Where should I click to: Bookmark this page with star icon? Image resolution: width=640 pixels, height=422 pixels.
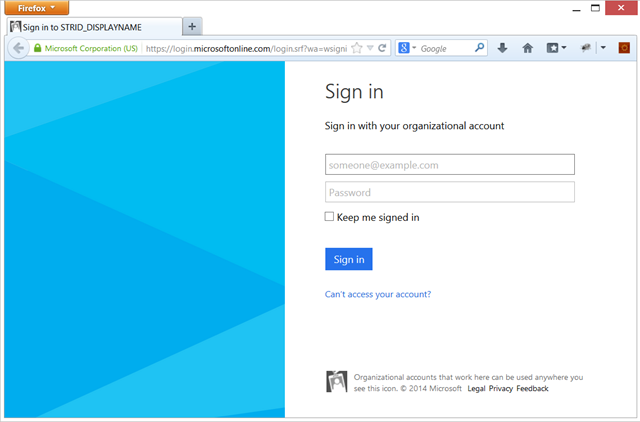click(x=357, y=48)
